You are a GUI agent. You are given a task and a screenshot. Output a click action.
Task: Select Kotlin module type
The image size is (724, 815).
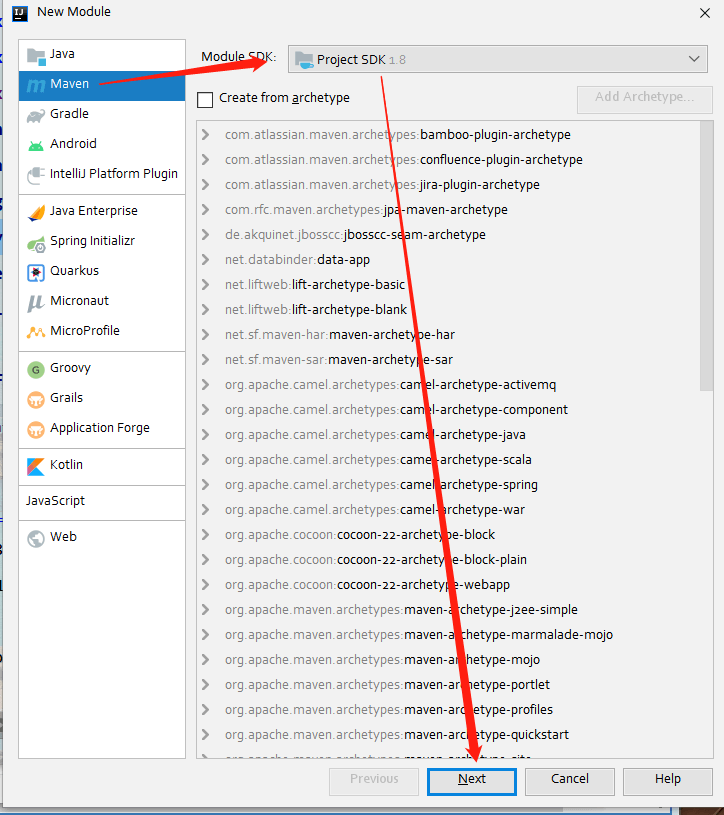[x=102, y=465]
